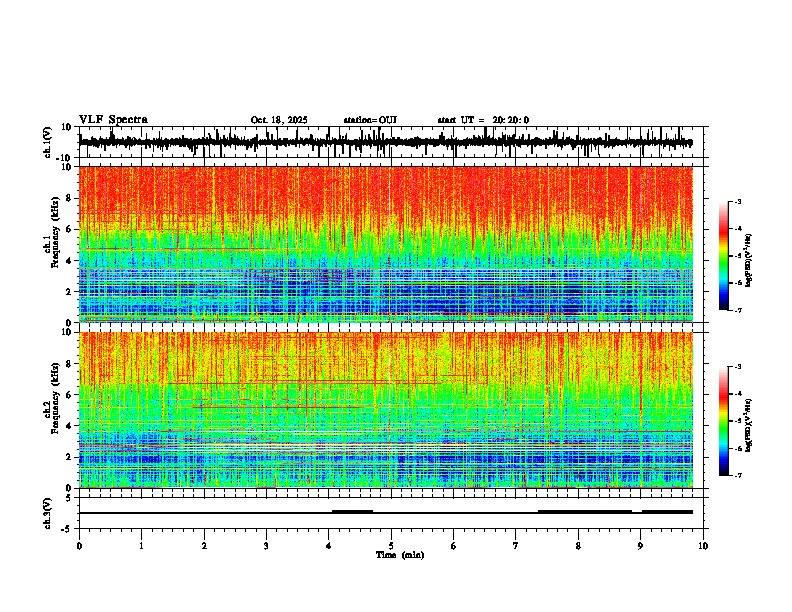
Task: Click the ch.2 spectrogram plot
Action: click(386, 410)
